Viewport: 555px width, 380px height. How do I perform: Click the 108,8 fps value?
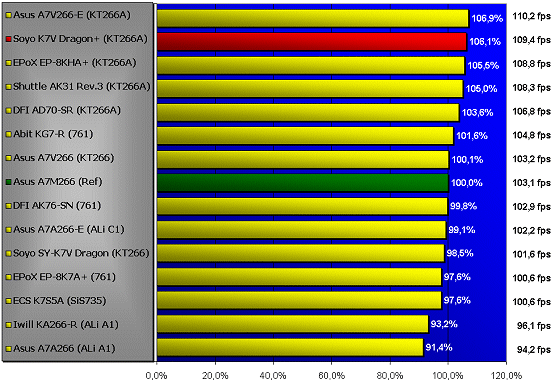532,64
